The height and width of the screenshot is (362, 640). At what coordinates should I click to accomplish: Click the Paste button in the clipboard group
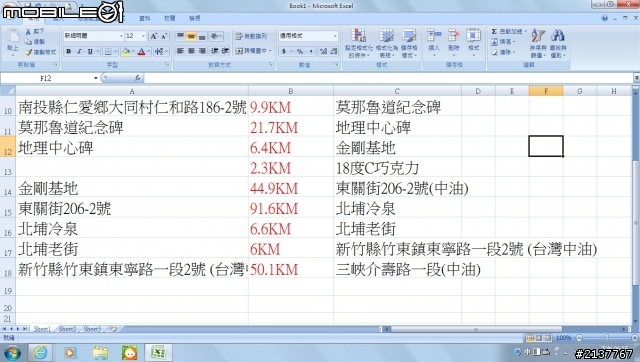(x=13, y=42)
